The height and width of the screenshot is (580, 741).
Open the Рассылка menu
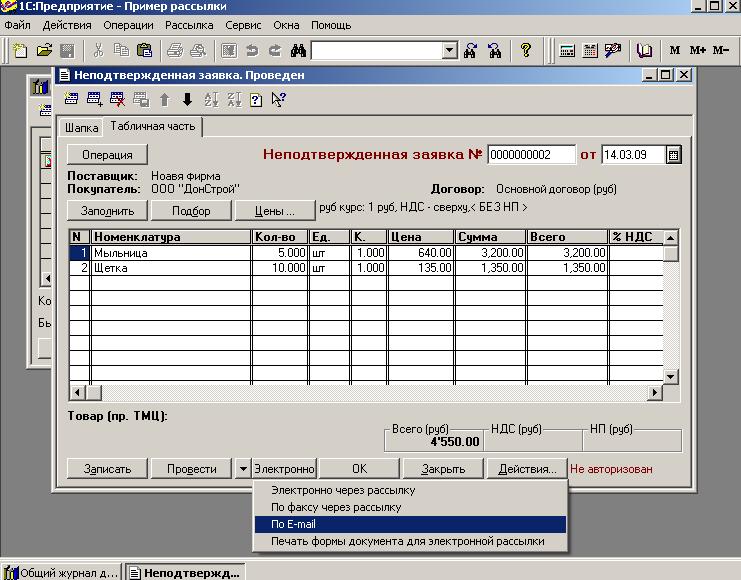click(189, 25)
